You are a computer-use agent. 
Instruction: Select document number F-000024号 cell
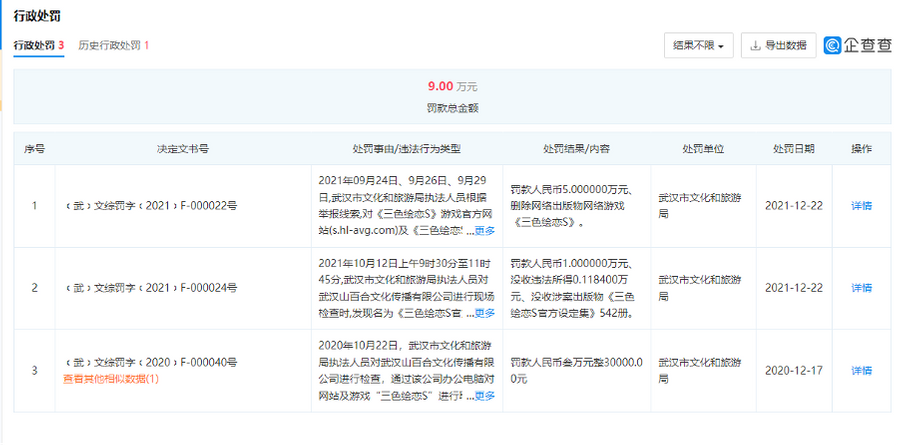(150, 288)
